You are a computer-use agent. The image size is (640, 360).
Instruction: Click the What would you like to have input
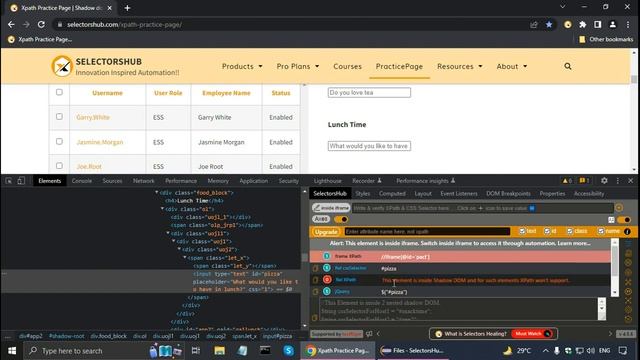click(369, 146)
